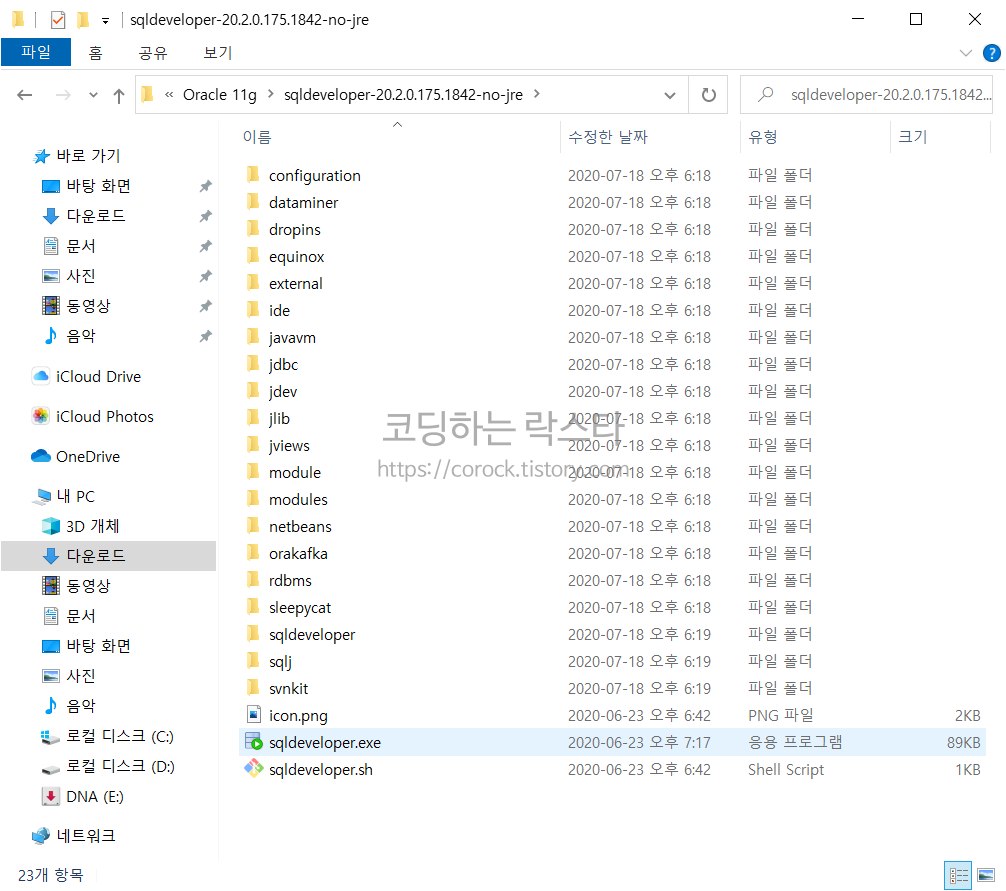Image resolution: width=1006 pixels, height=891 pixels.
Task: Refresh the current folder view
Action: click(x=708, y=95)
